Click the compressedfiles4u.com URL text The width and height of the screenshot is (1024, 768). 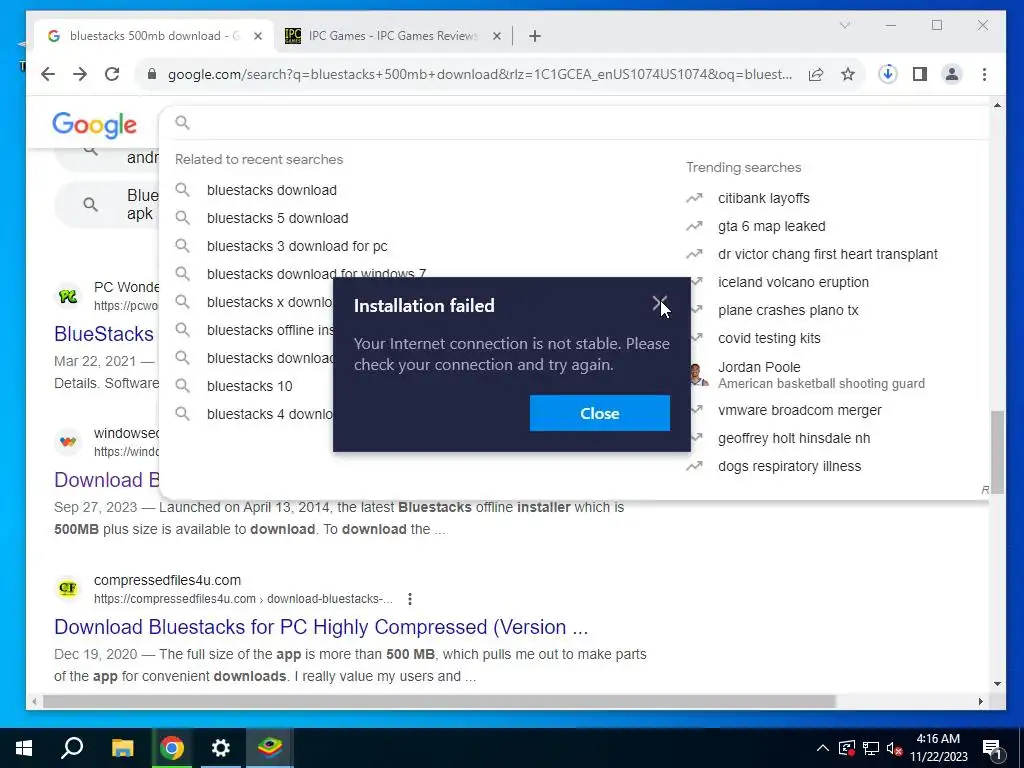click(x=243, y=599)
